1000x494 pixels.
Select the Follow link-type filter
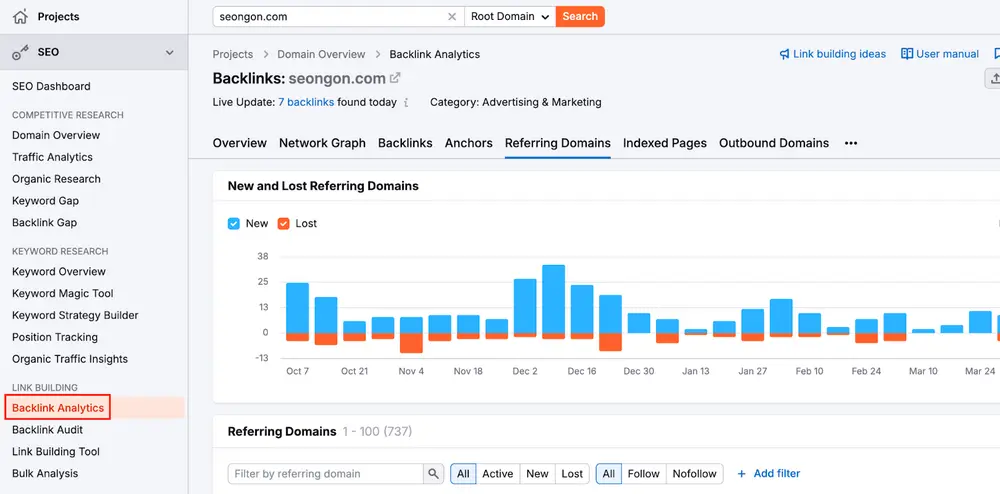pyautogui.click(x=643, y=474)
